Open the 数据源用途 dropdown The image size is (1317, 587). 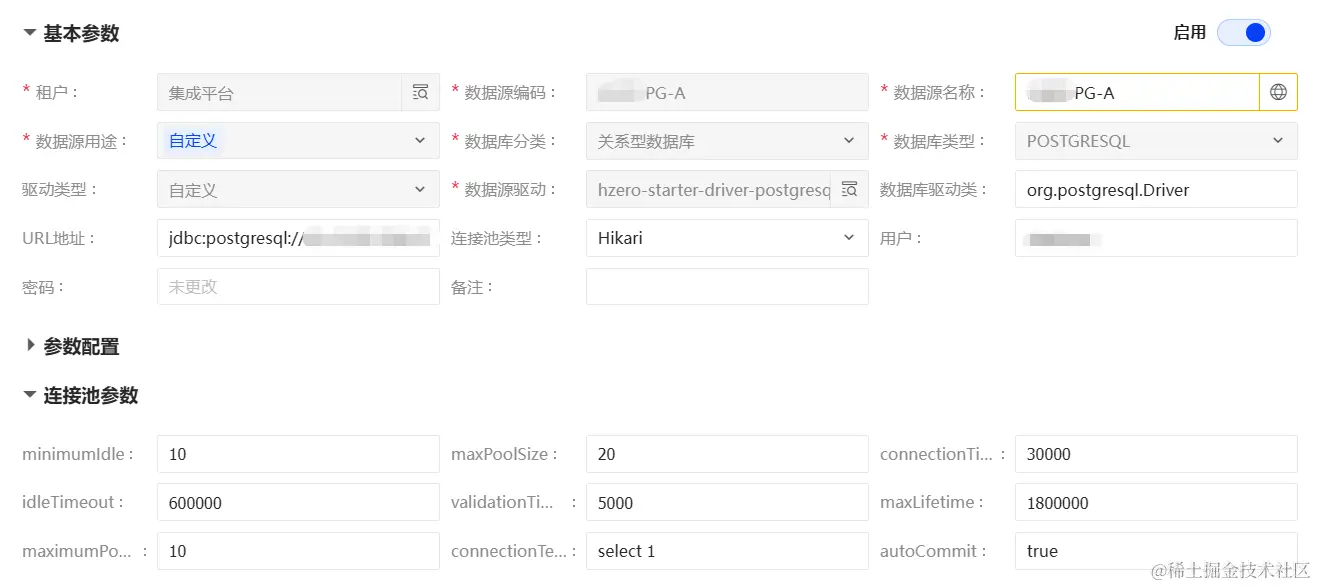coord(298,141)
